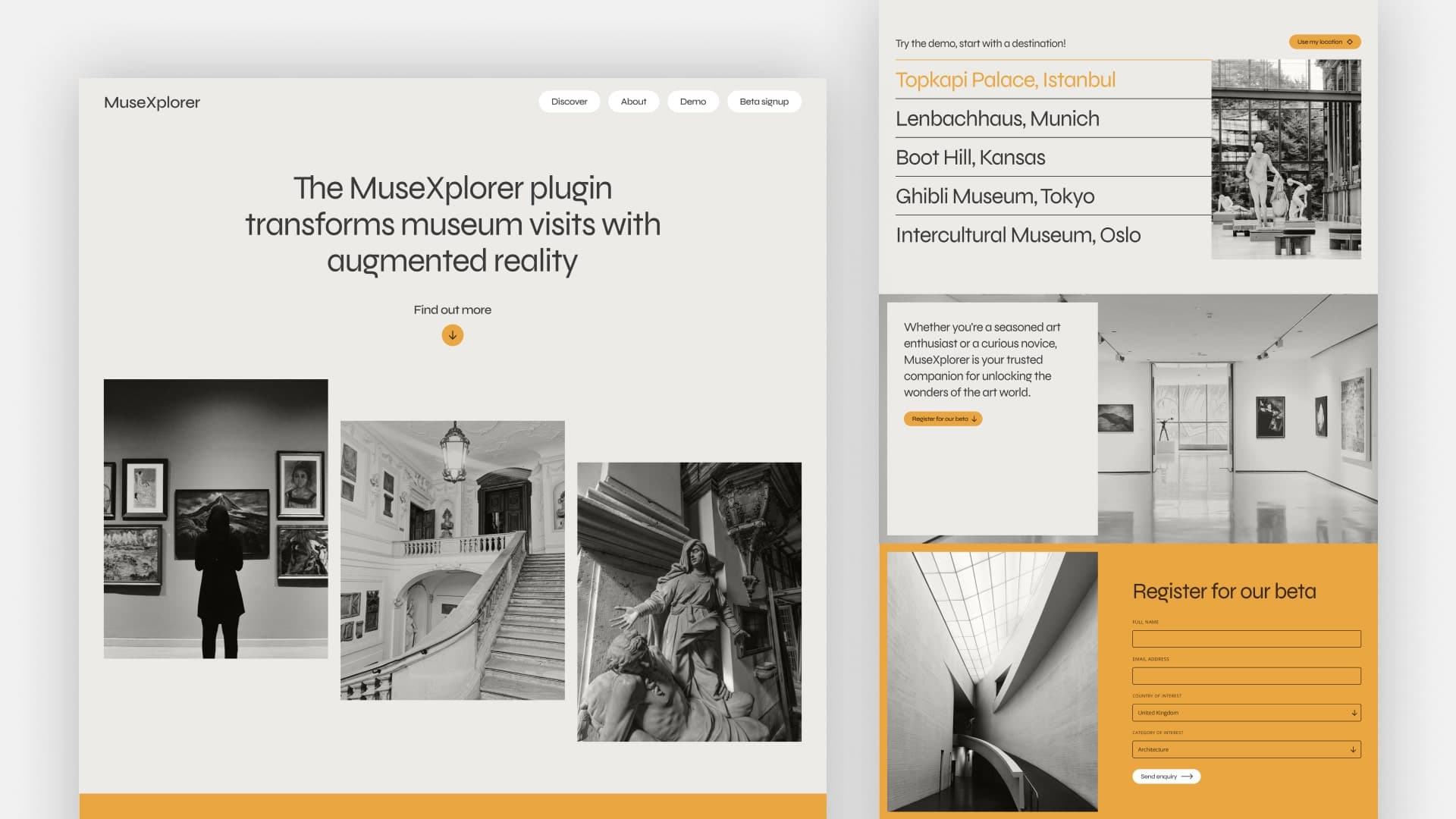Click the MuseXplorer logo
Image resolution: width=1456 pixels, height=819 pixels.
pyautogui.click(x=152, y=102)
